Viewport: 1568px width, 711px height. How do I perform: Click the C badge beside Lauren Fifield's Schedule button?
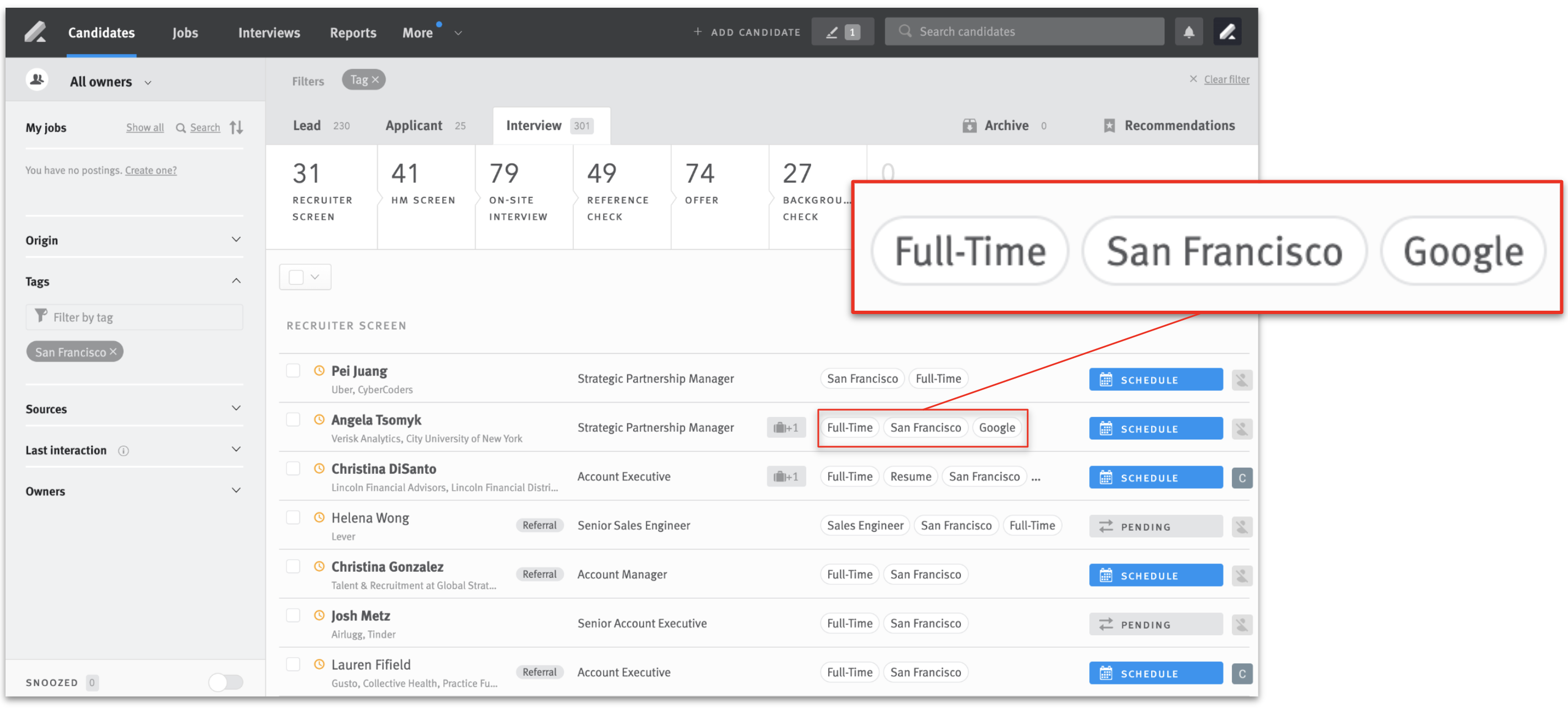click(1242, 673)
